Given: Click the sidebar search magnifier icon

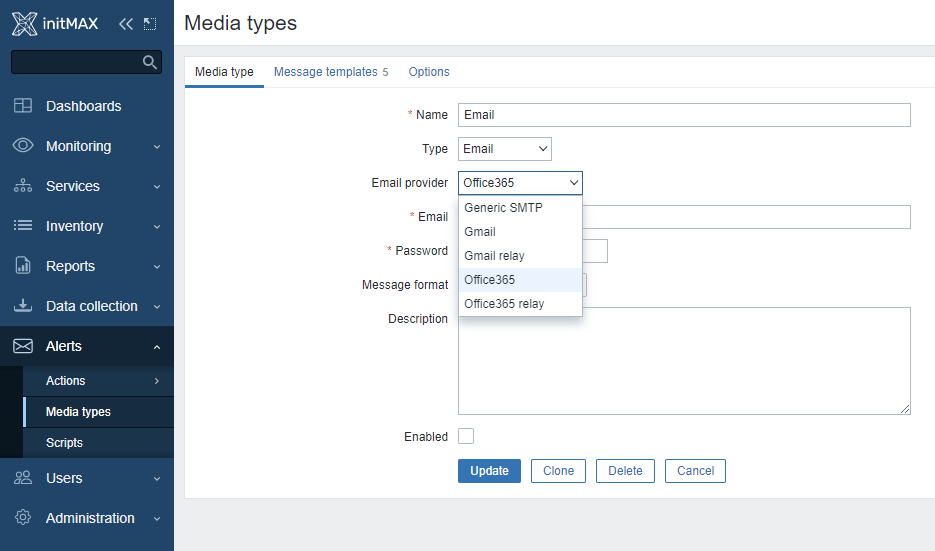Looking at the screenshot, I should point(150,62).
